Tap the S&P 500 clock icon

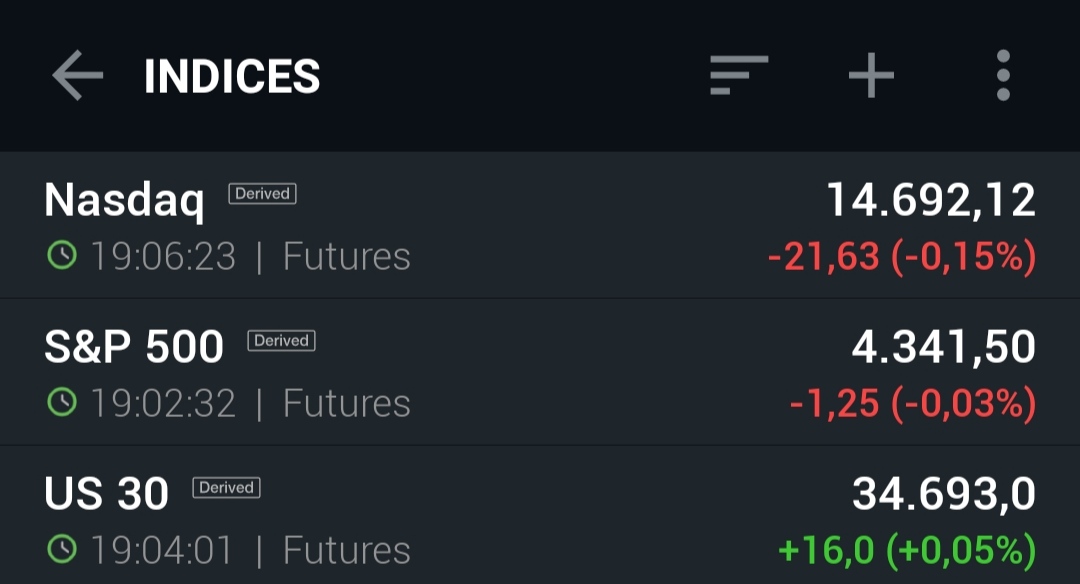pos(62,403)
